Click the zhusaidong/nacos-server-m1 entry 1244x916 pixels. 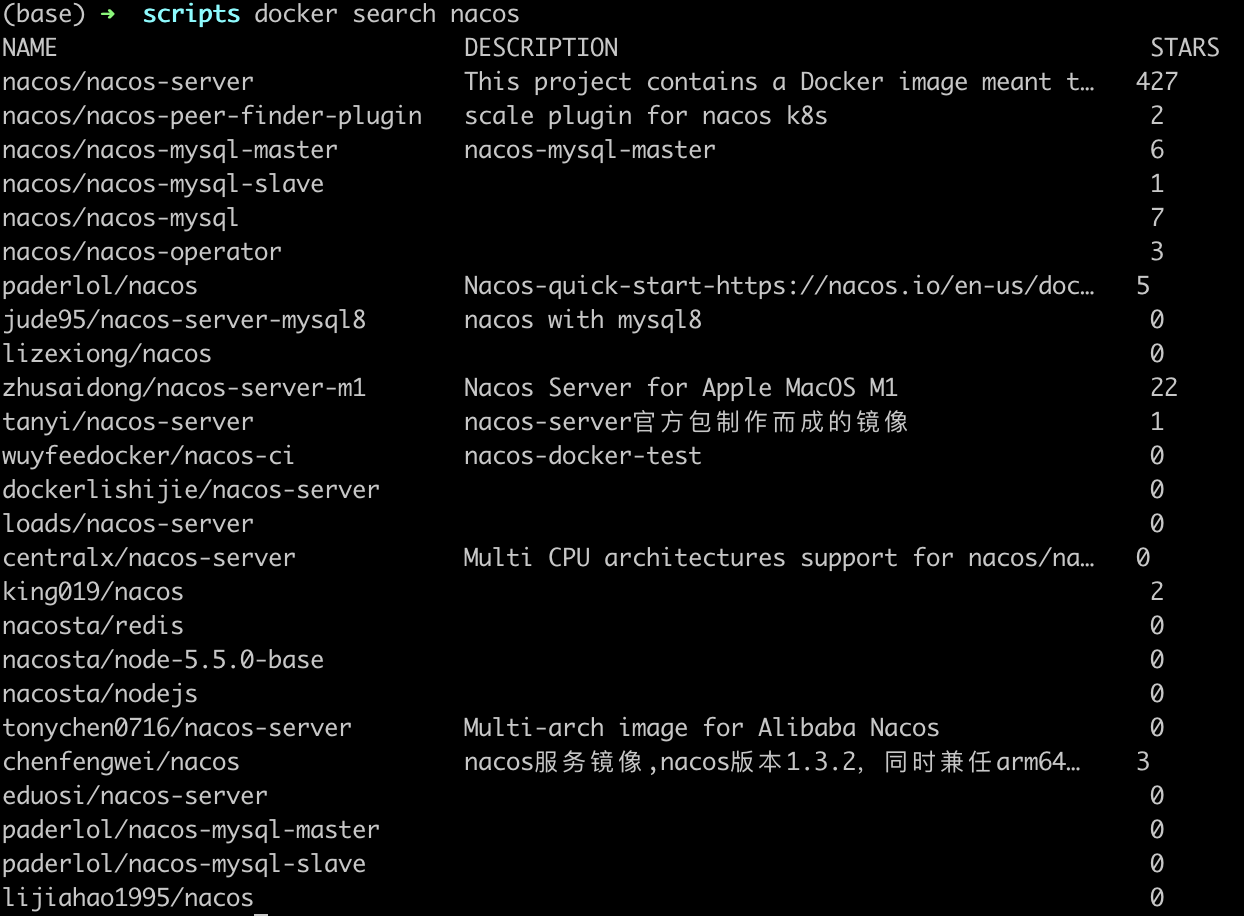pyautogui.click(x=184, y=388)
